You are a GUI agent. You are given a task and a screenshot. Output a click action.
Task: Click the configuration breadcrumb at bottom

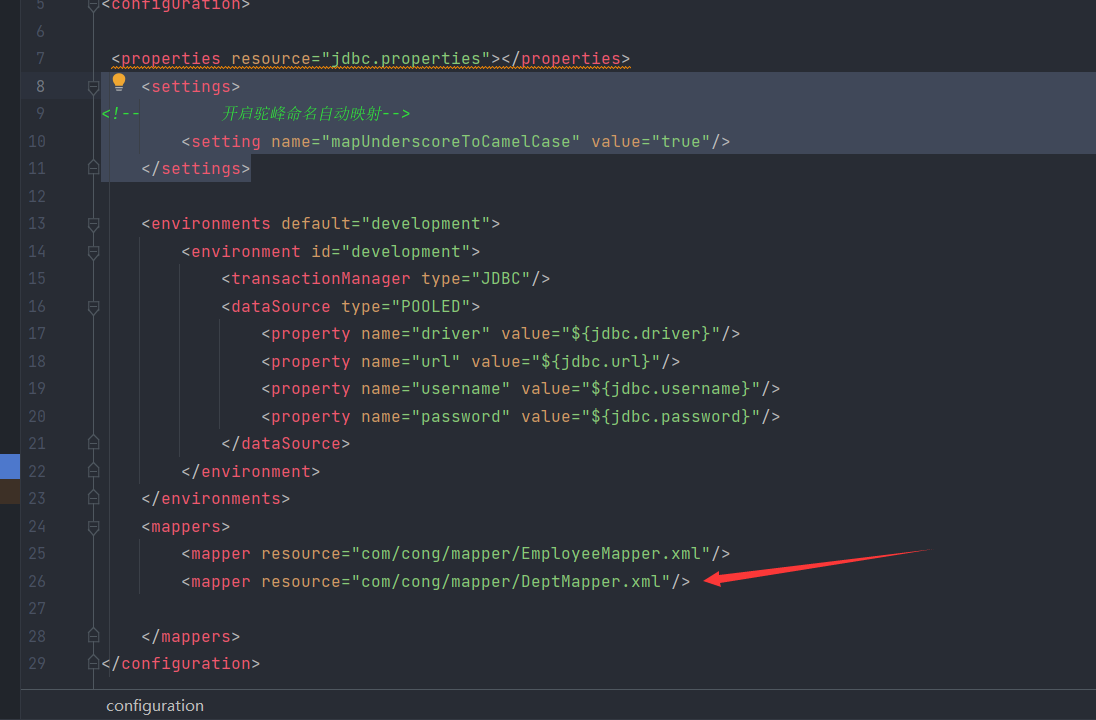(154, 706)
